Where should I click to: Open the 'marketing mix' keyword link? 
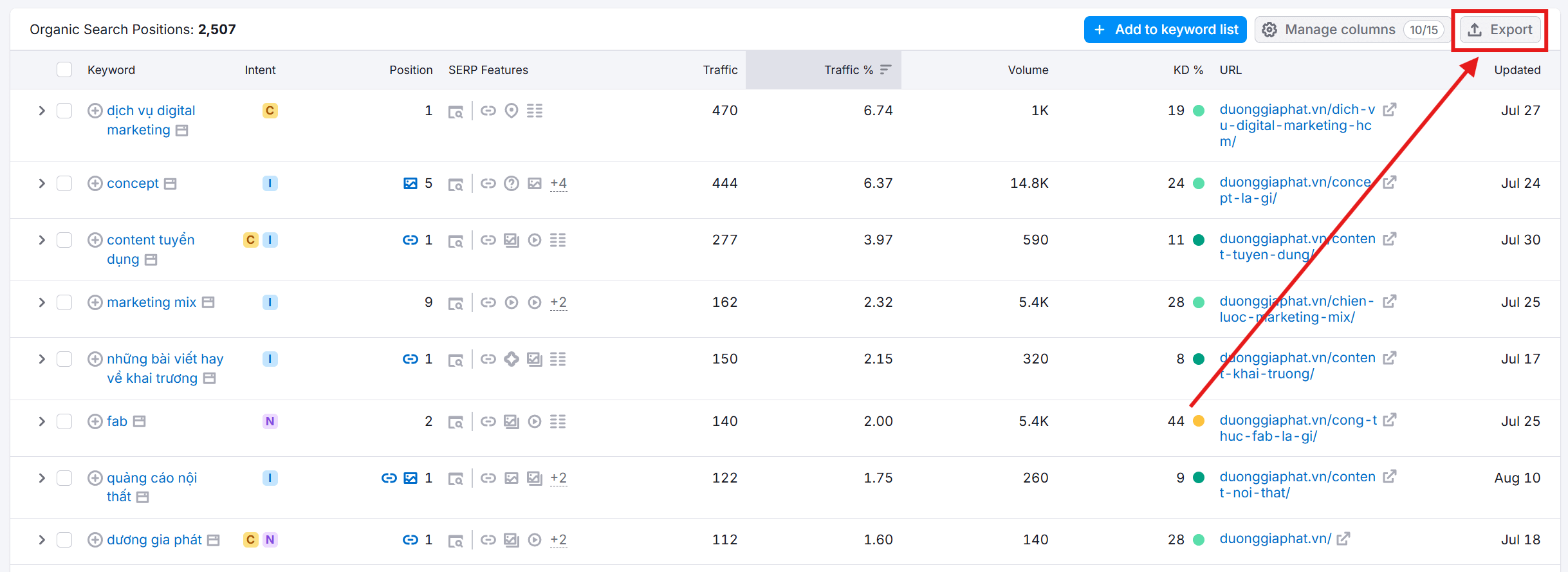[151, 302]
